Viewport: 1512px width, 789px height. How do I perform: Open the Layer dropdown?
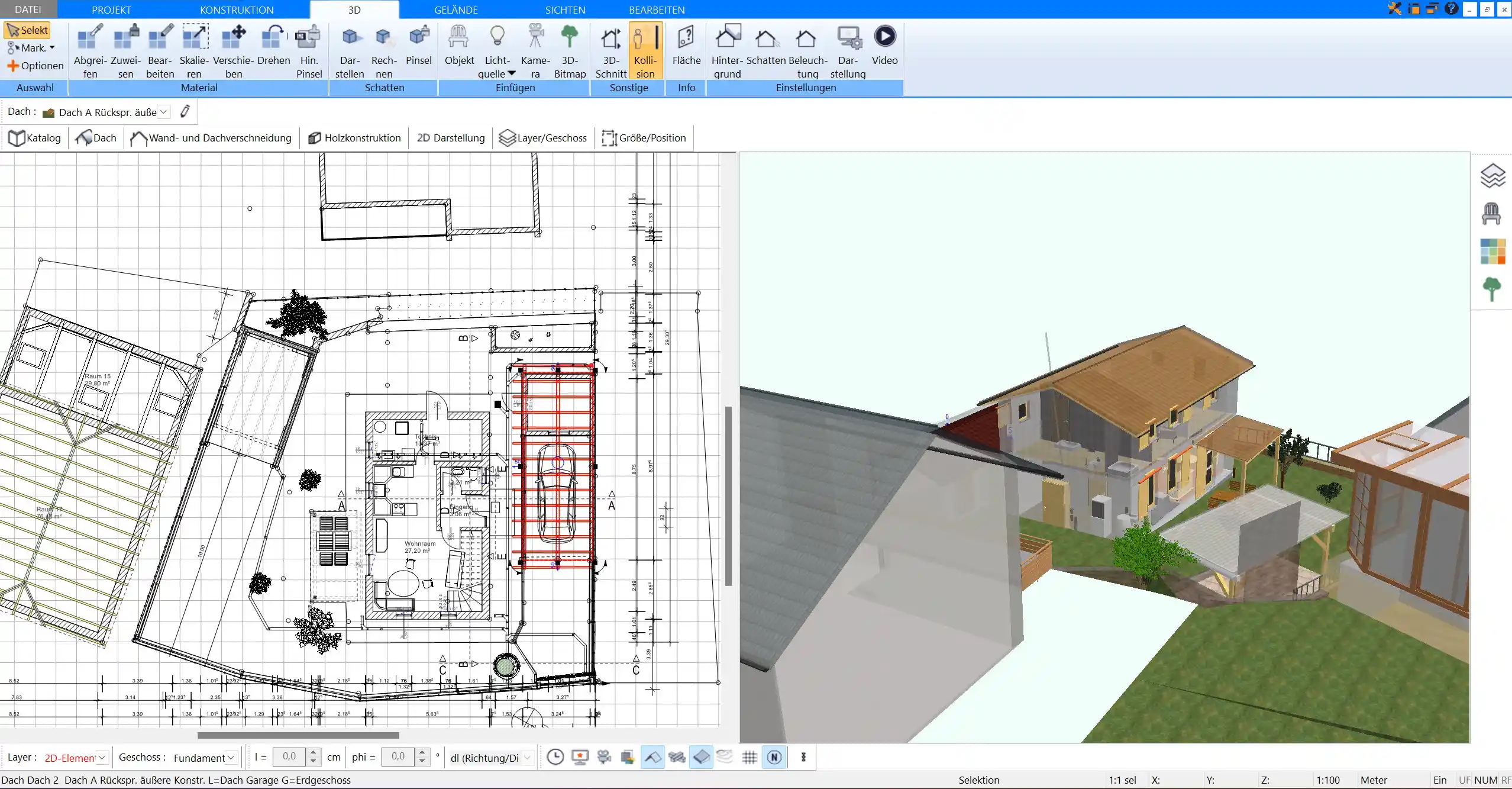click(102, 758)
